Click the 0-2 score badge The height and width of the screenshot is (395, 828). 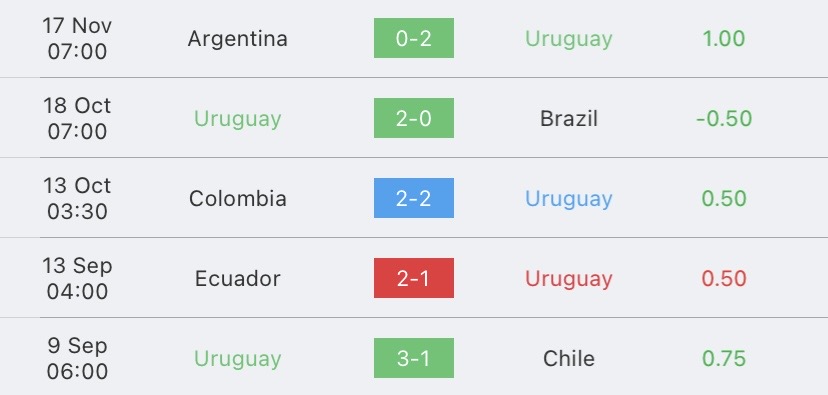[413, 38]
